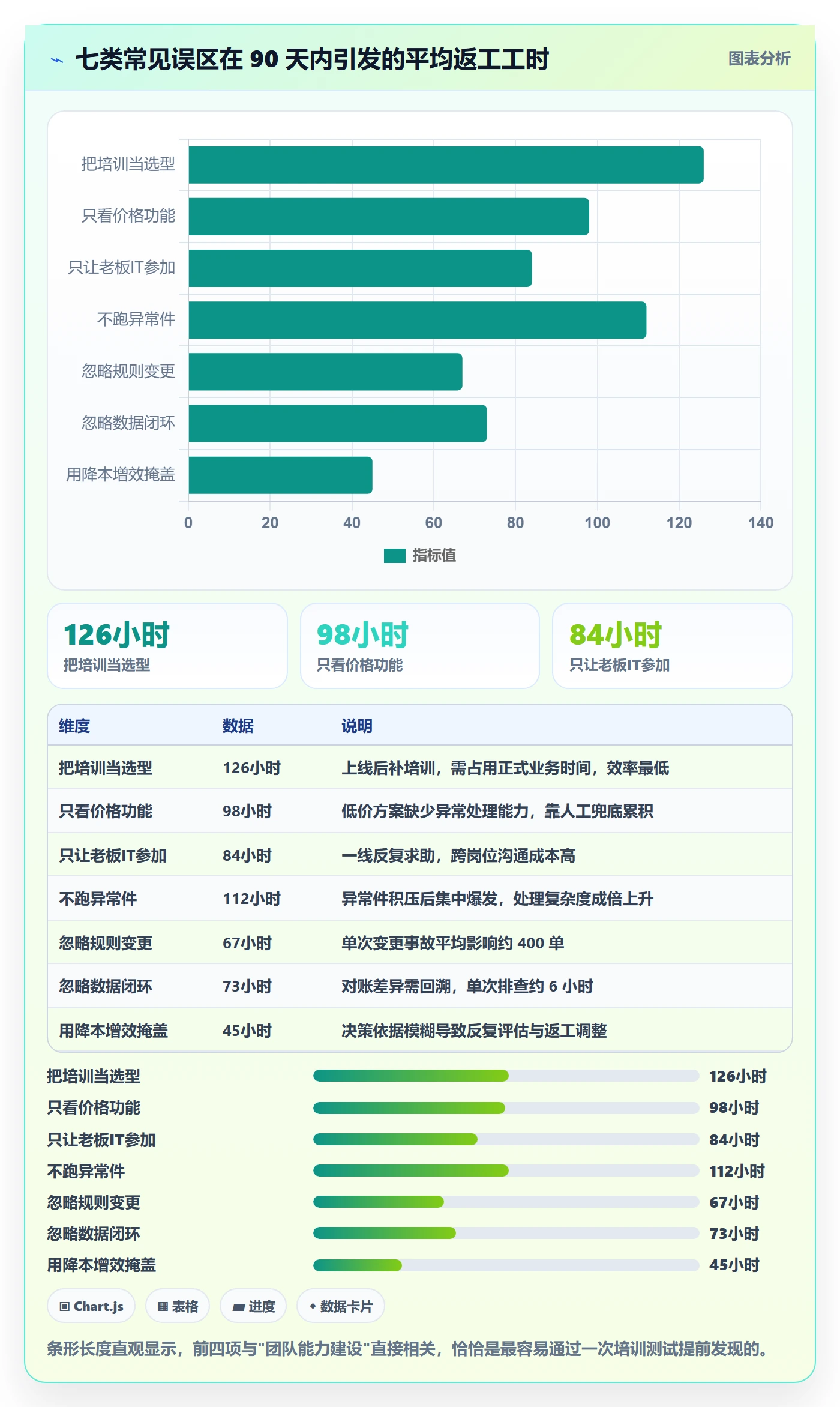Click the 数据 column header
Viewport: 840px width, 1407px height.
pyautogui.click(x=238, y=726)
